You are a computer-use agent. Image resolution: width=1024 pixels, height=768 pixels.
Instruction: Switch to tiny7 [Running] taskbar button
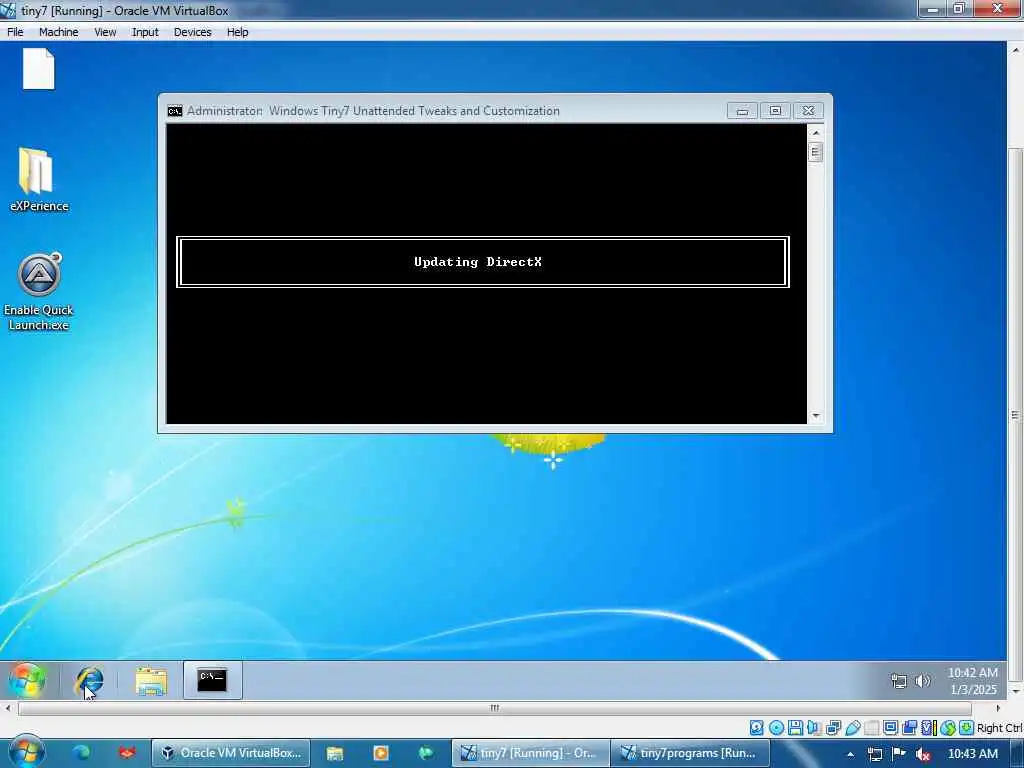point(530,753)
